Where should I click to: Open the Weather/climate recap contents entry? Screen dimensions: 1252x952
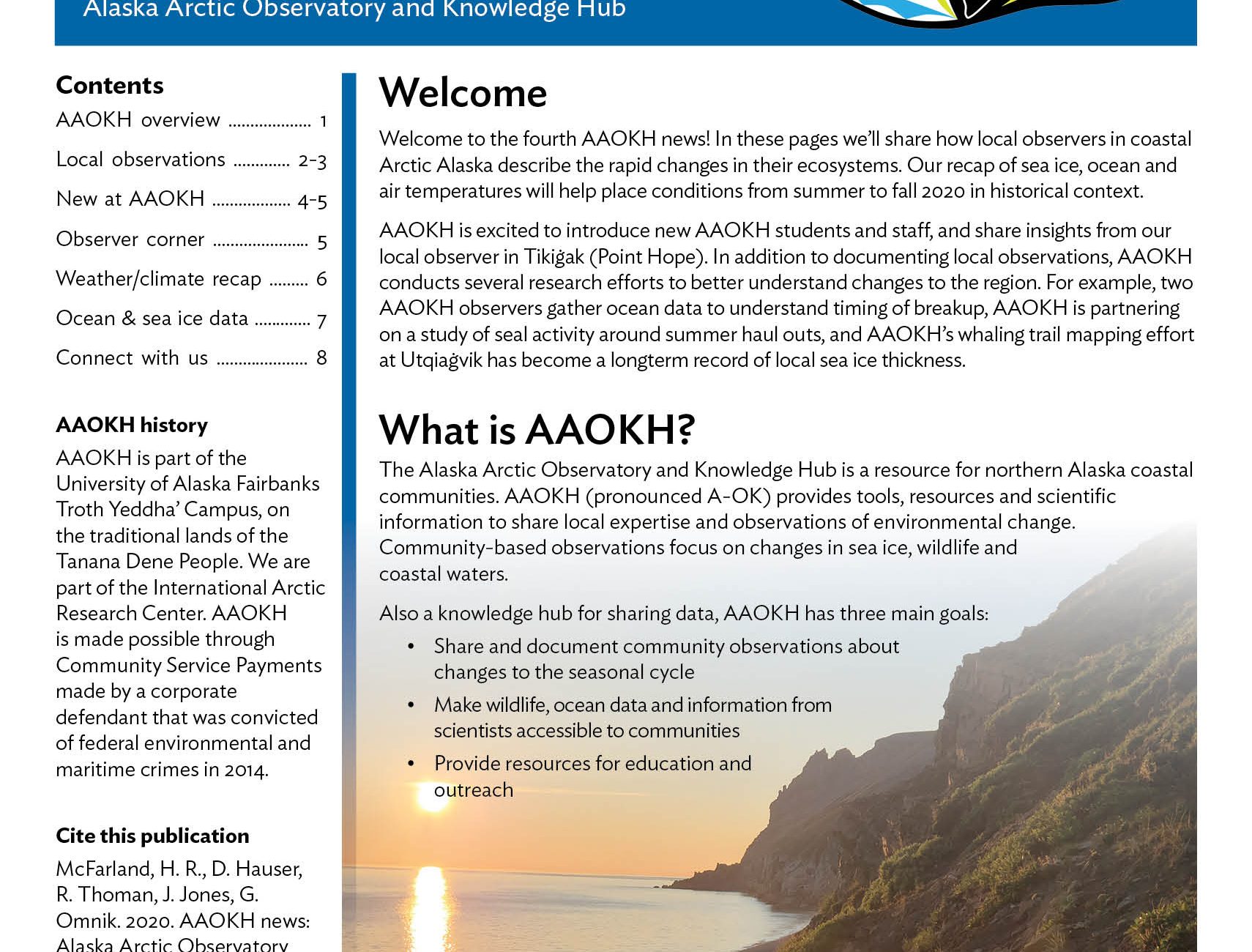190,279
